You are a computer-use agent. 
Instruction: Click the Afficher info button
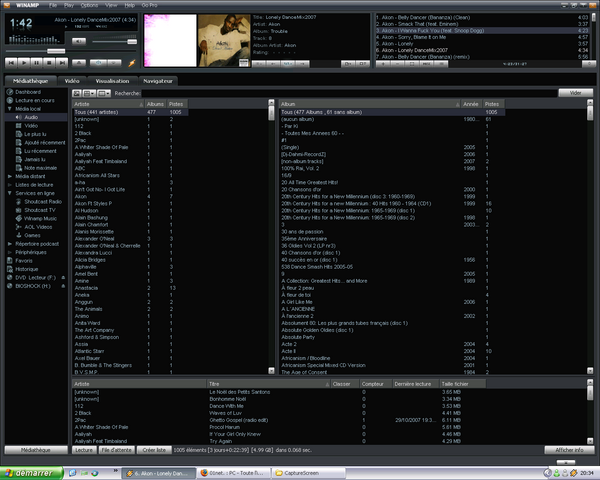coord(569,450)
